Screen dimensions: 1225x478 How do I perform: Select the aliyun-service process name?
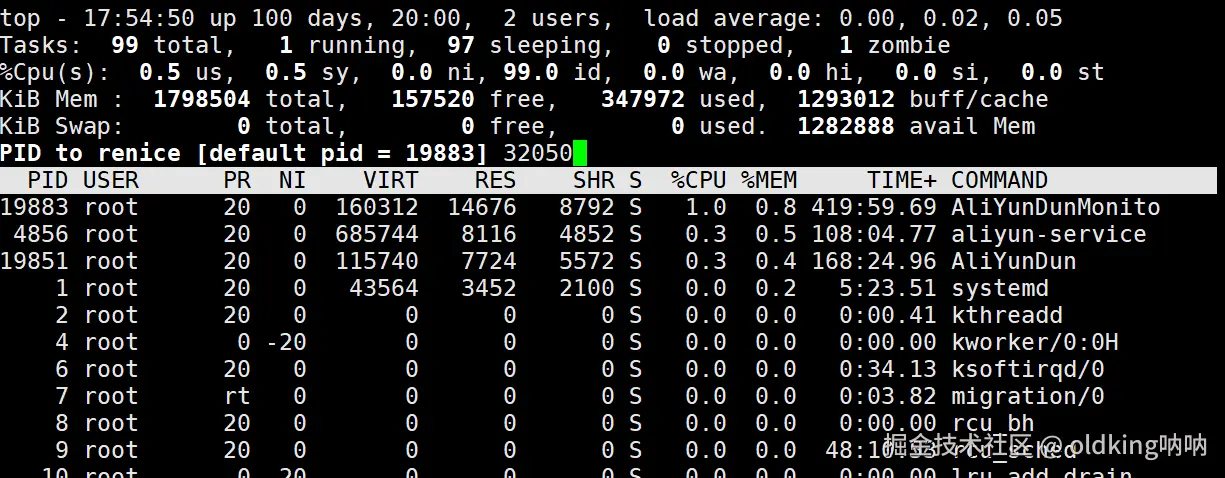(1049, 234)
